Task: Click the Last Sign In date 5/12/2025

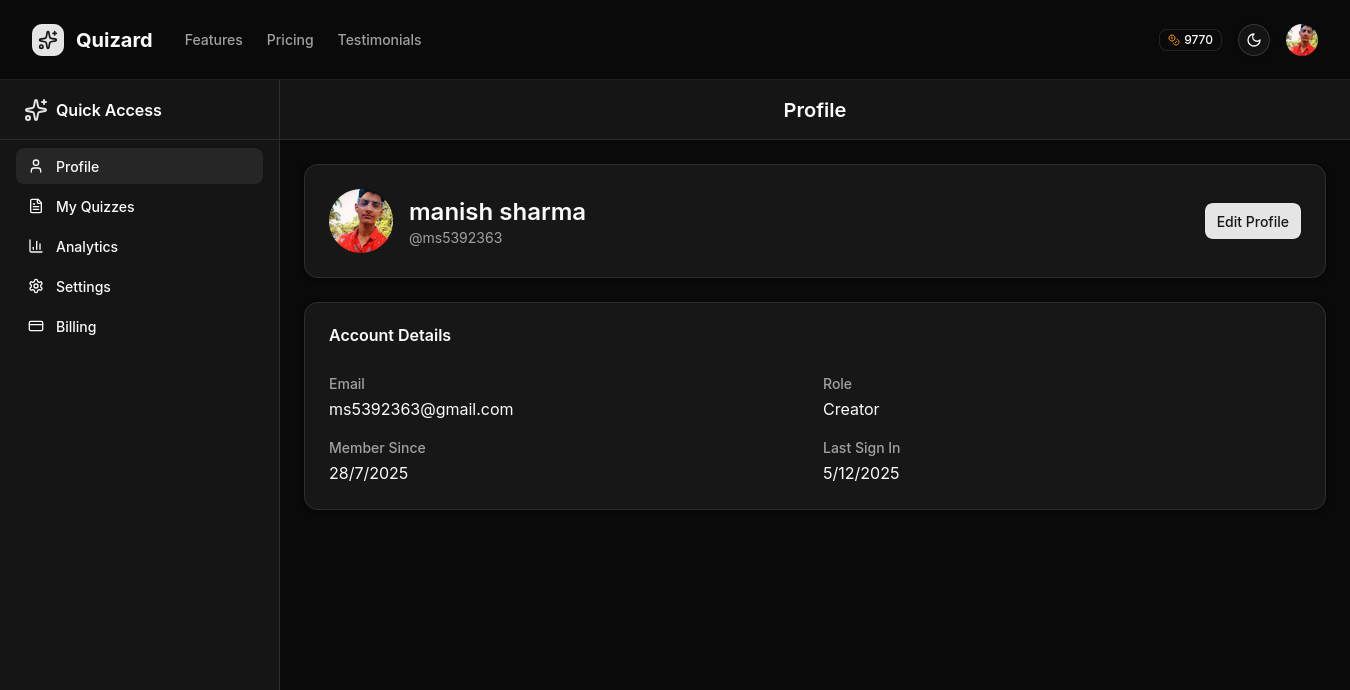Action: coord(861,473)
